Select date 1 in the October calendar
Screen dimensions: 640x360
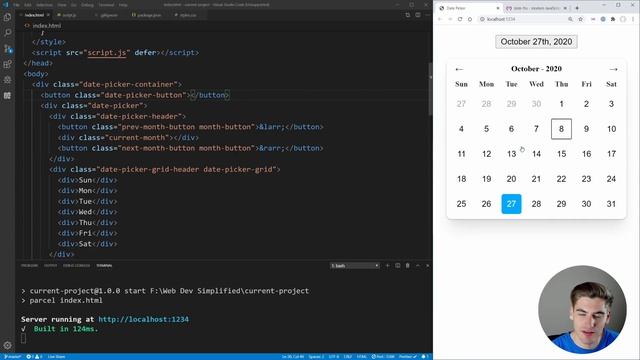coord(561,104)
